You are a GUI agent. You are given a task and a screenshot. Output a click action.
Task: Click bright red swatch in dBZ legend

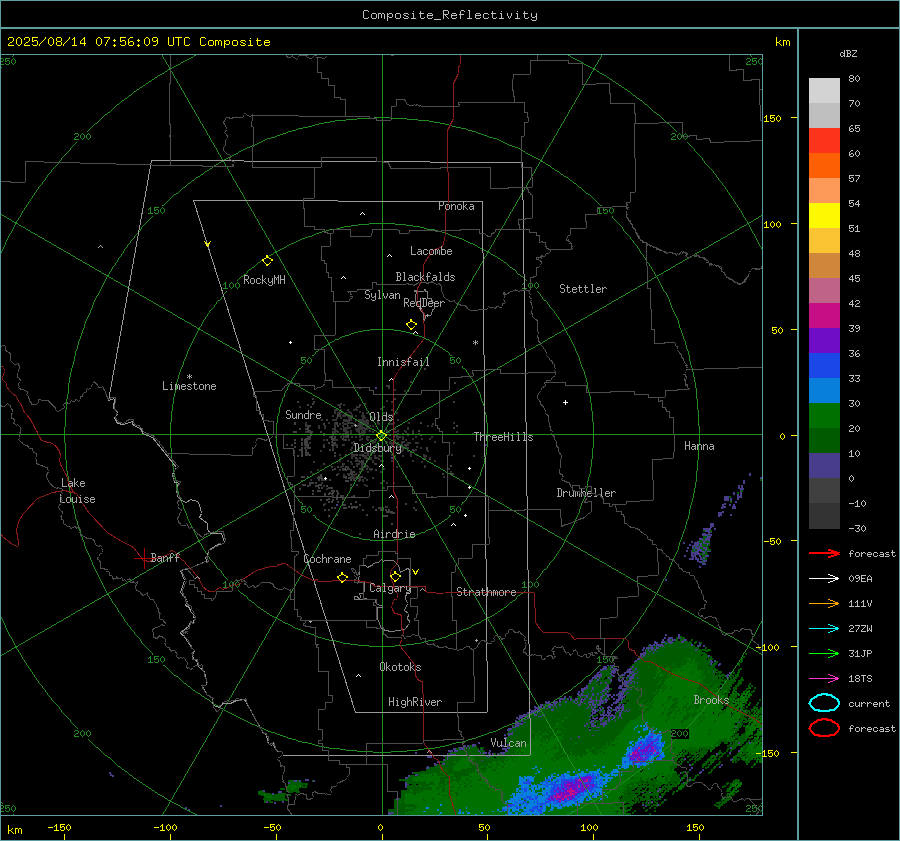(x=824, y=140)
